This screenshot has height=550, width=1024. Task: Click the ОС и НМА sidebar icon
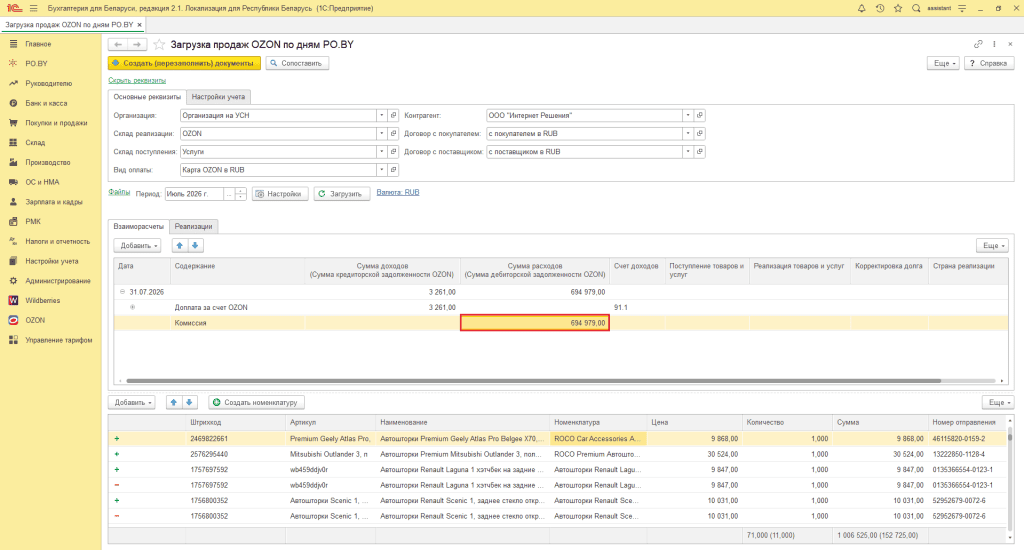click(x=13, y=182)
